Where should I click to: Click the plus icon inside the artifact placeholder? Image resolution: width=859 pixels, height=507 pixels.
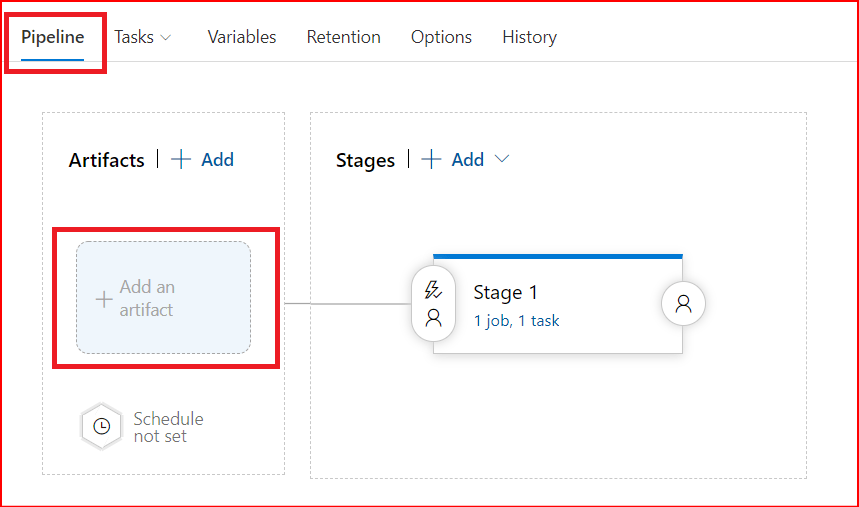[x=103, y=299]
